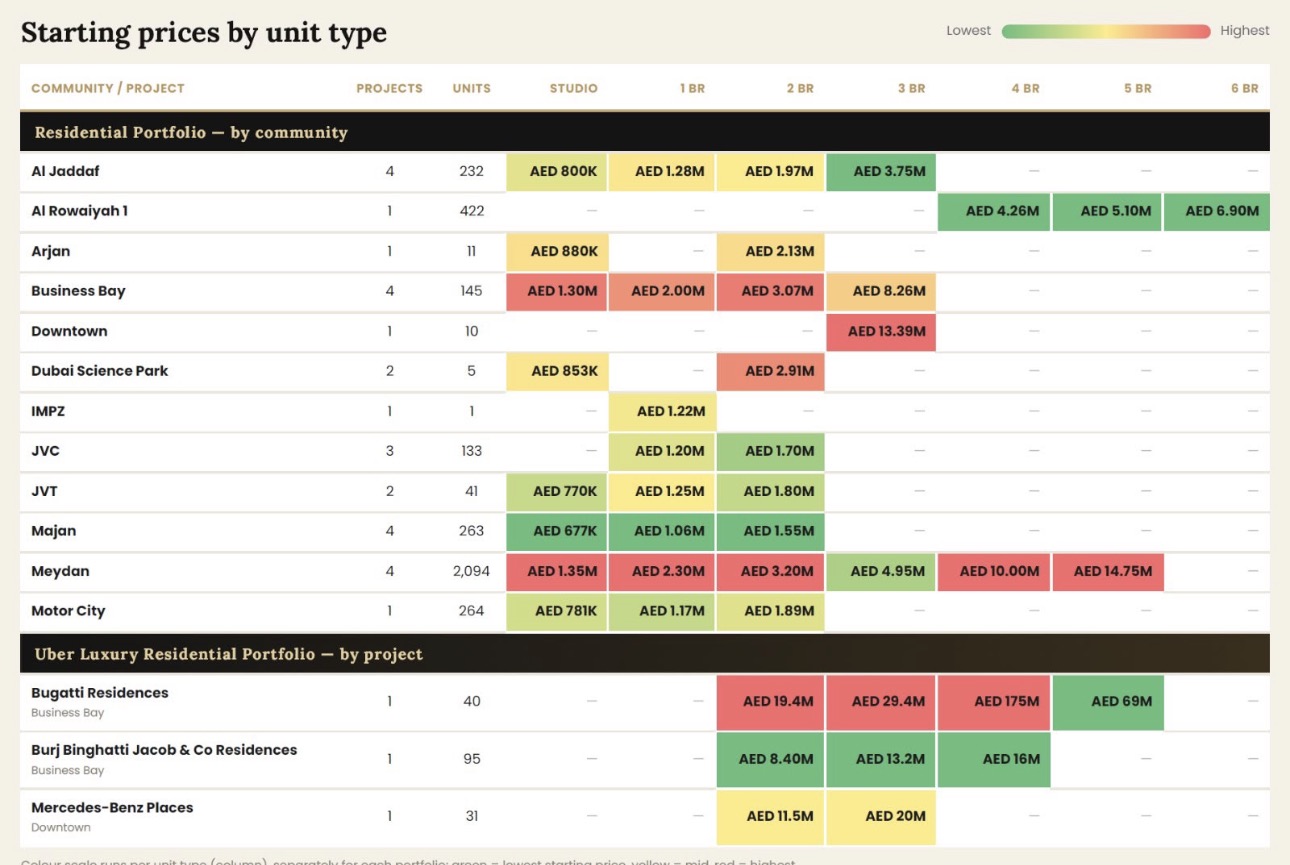Select the AED 11.5M two-bedroom price
This screenshot has height=865, width=1290.
[x=771, y=816]
